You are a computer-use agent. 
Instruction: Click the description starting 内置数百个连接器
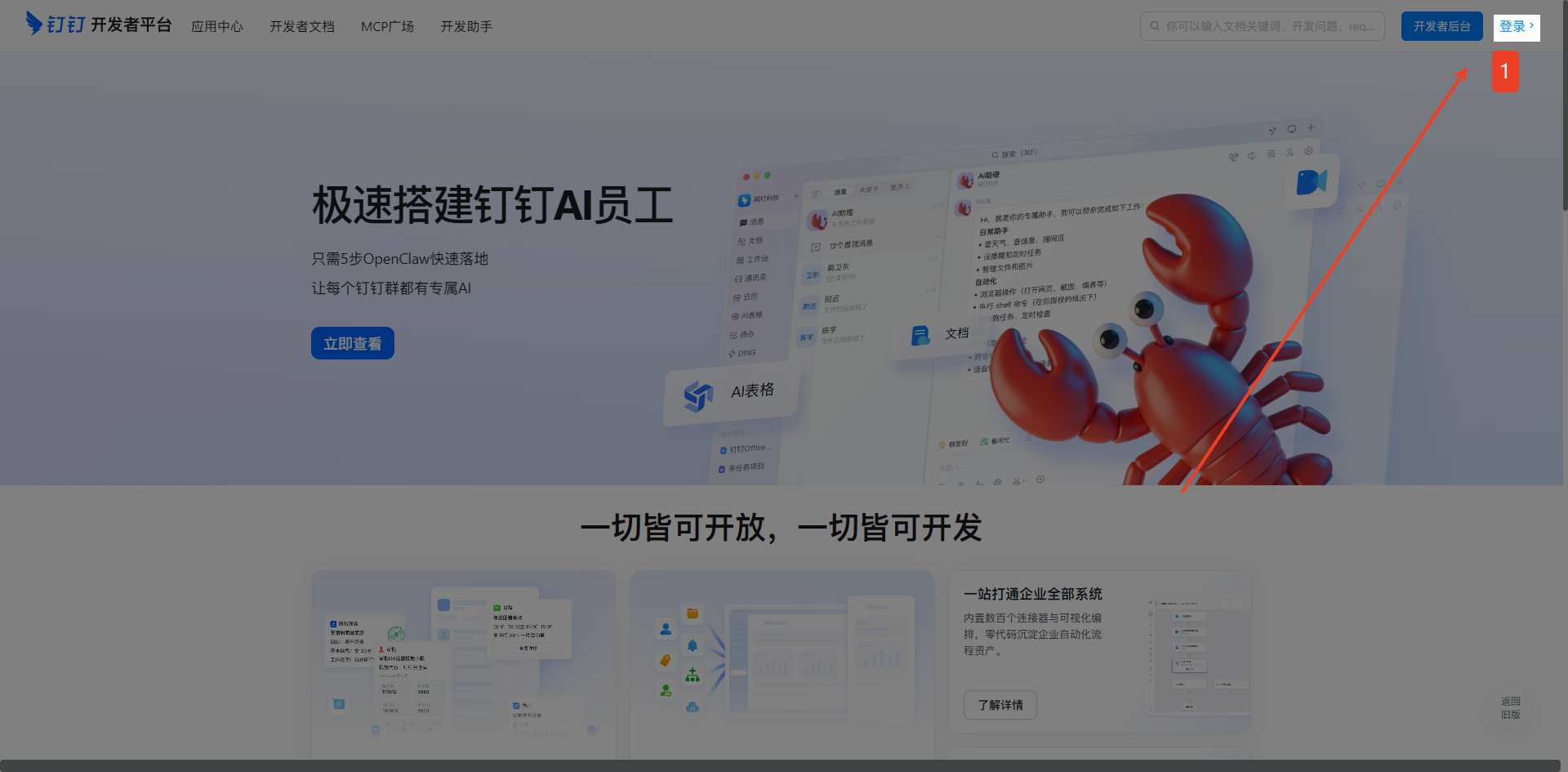coord(1033,634)
